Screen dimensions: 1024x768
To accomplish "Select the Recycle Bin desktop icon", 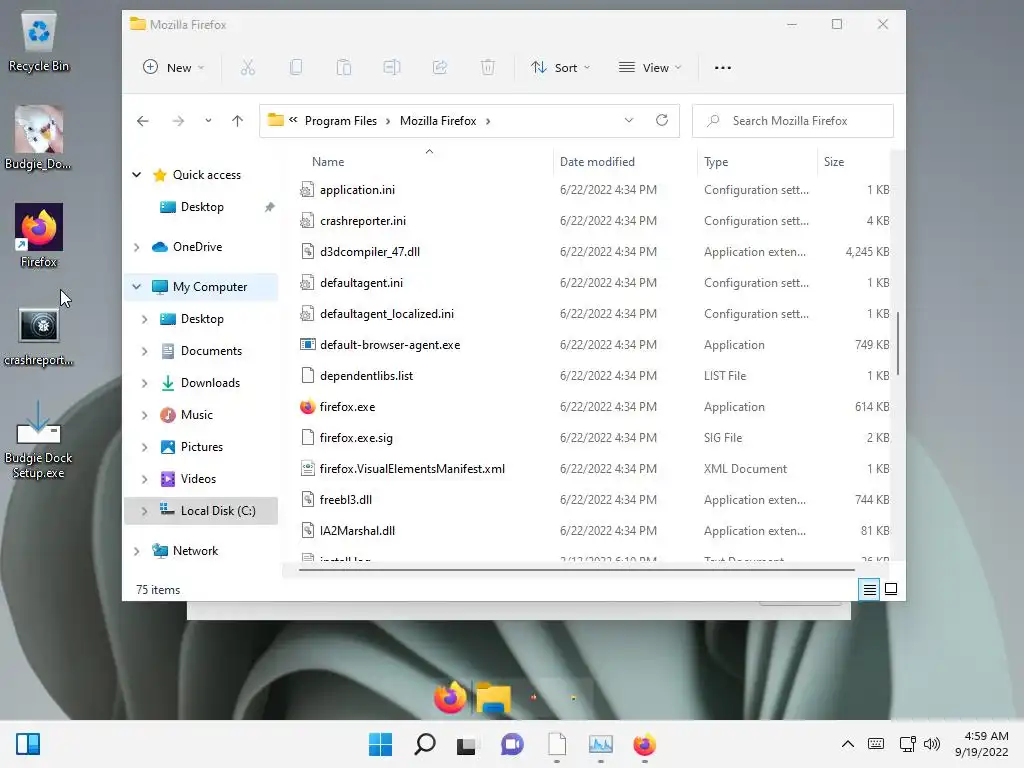I will tap(39, 42).
